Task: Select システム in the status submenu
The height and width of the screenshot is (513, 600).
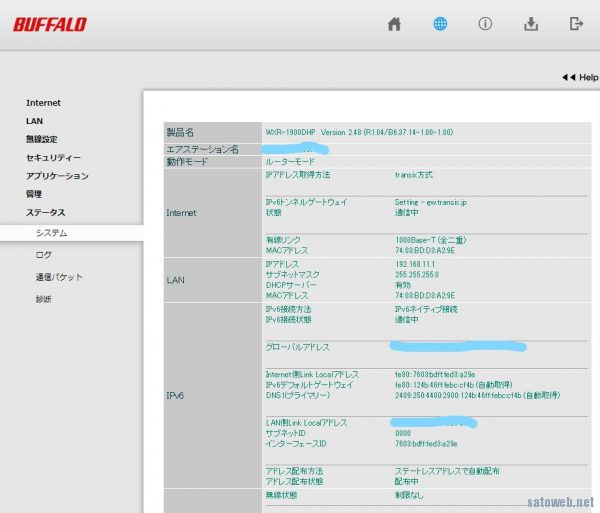Action: point(51,233)
